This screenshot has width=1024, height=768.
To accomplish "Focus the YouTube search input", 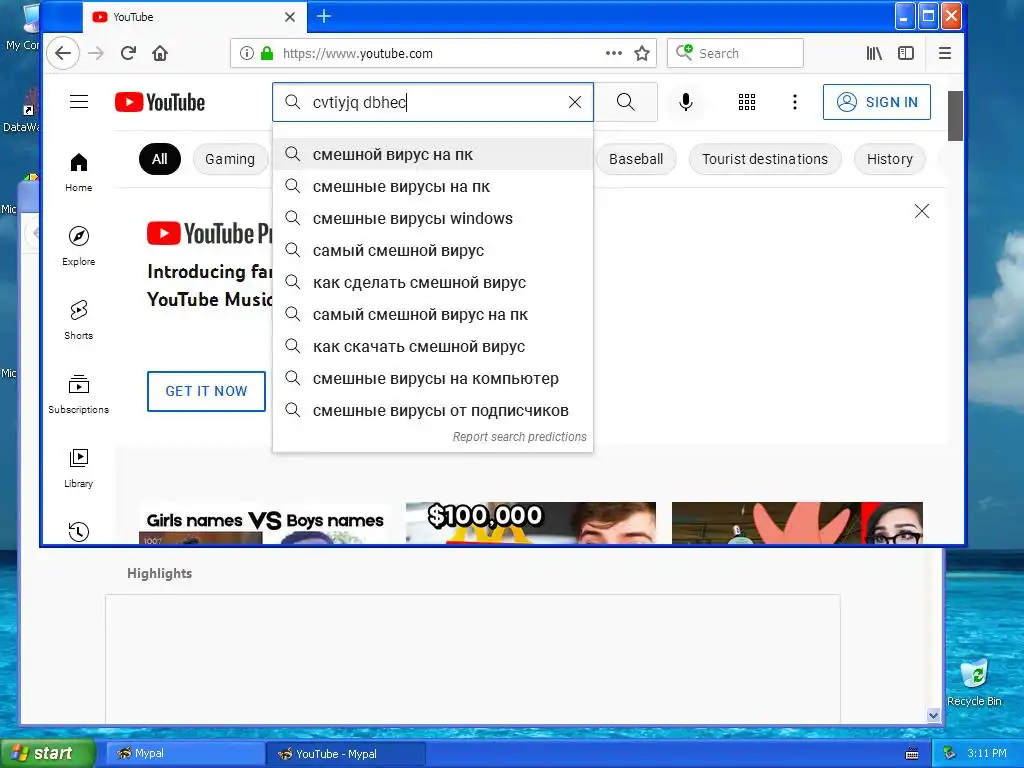I will point(431,102).
